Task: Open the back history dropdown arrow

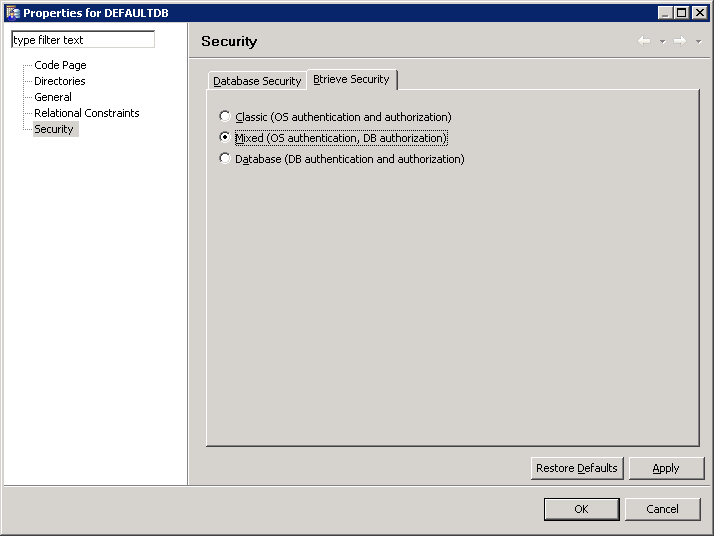Action: [x=663, y=41]
